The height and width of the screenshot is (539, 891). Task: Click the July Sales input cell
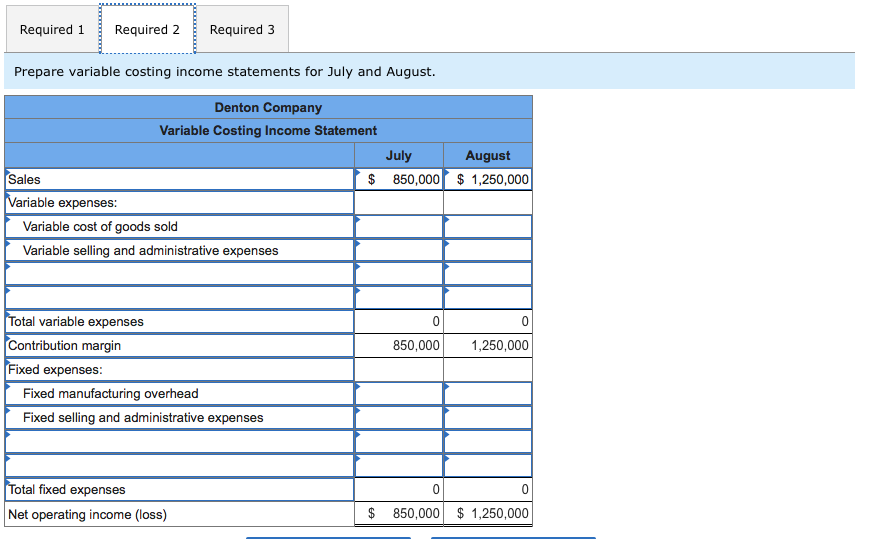(399, 179)
